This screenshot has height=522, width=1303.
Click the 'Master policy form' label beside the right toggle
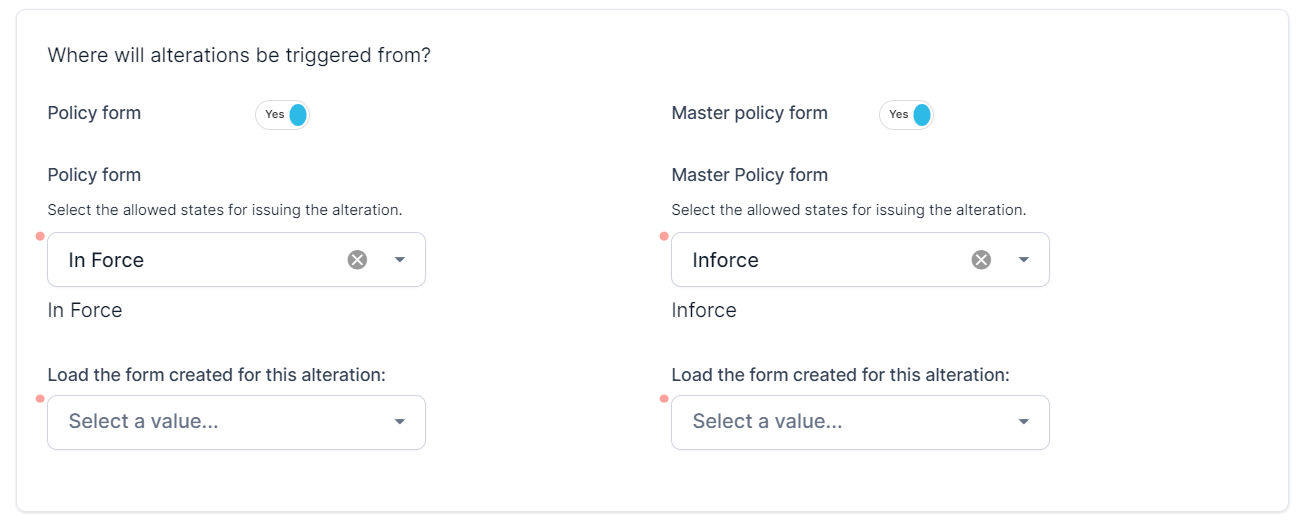749,113
